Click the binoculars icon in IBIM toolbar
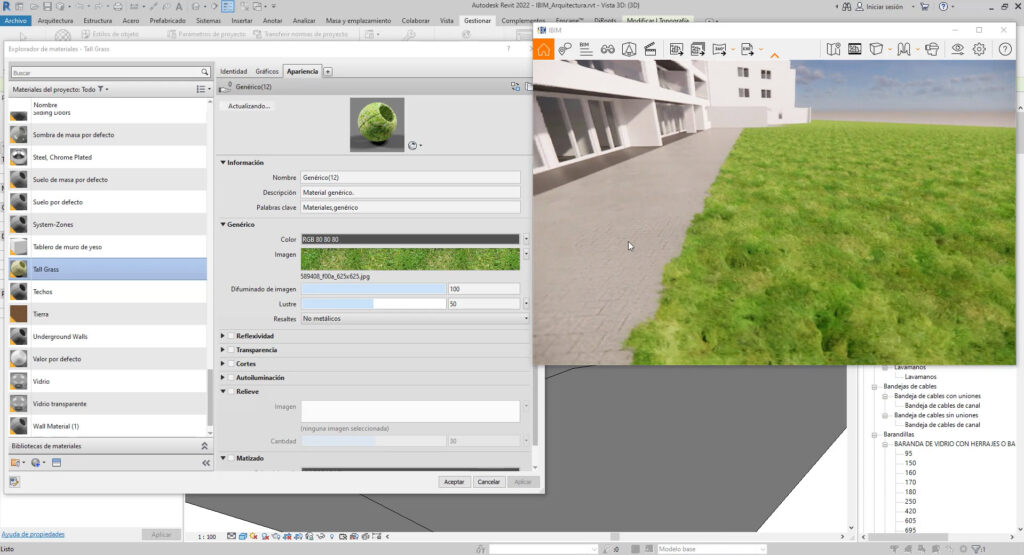1024x555 pixels. [607, 49]
